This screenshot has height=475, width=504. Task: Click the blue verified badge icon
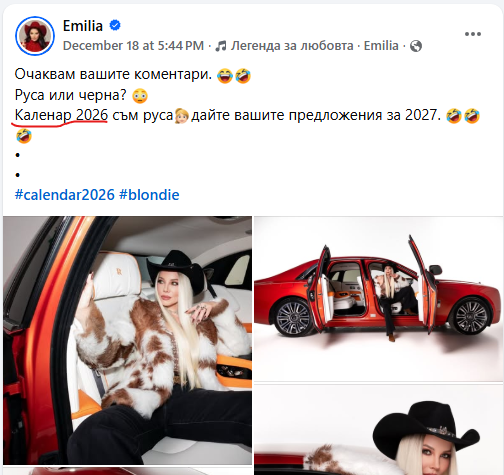click(x=115, y=25)
